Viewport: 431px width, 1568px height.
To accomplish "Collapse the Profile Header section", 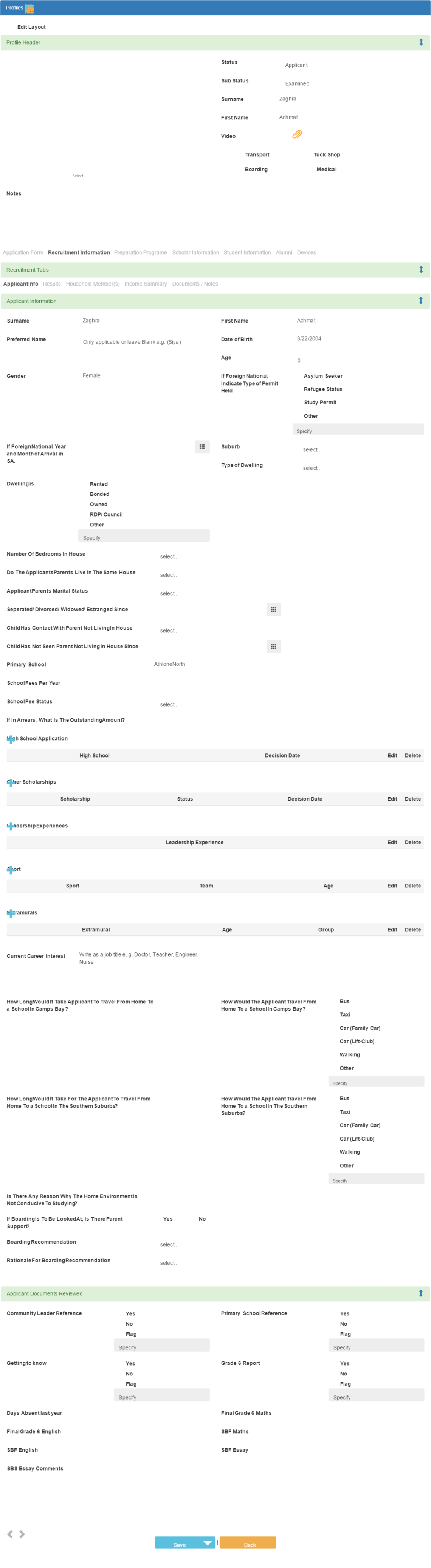I will pos(421,43).
